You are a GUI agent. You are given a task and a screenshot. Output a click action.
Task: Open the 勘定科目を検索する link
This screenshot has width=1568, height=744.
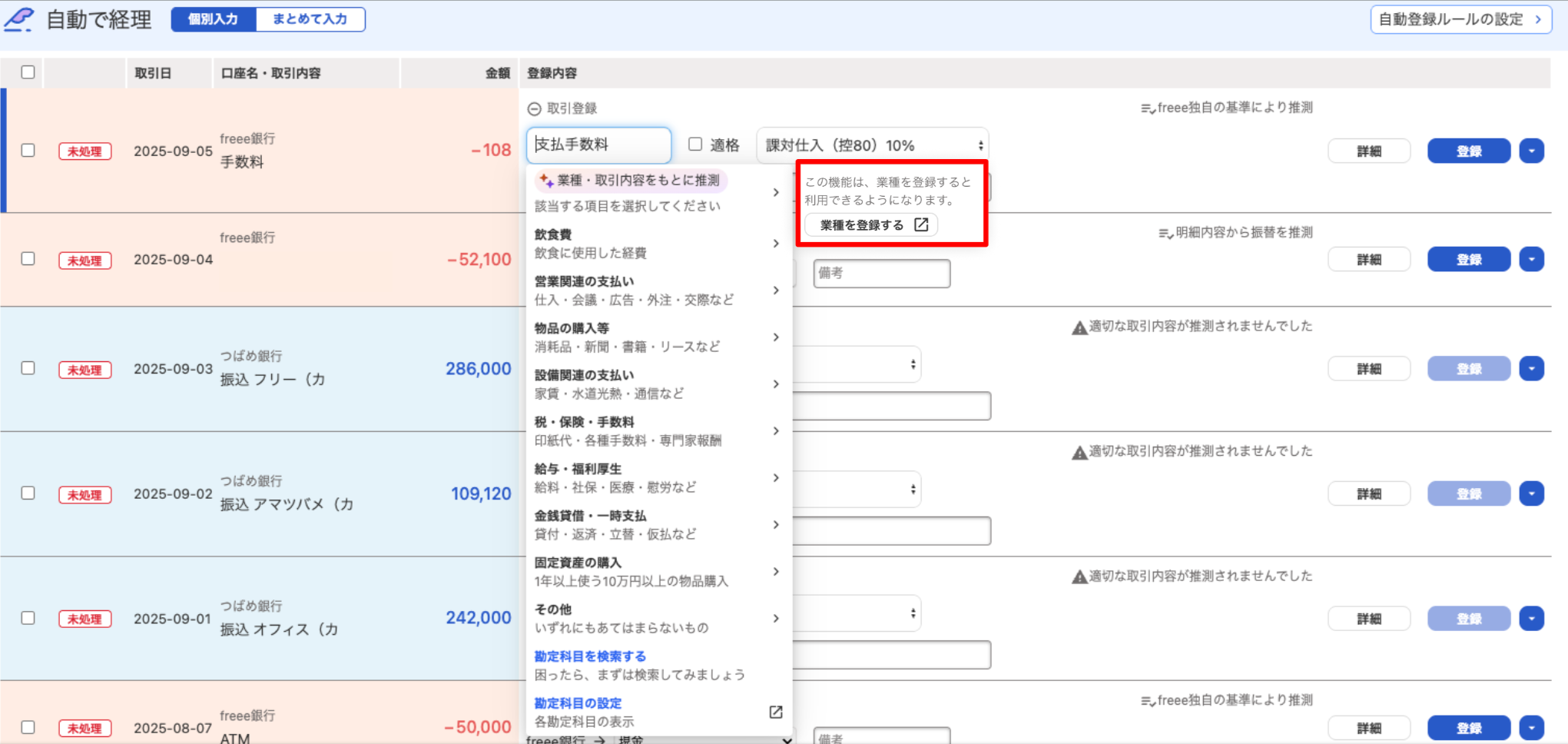click(590, 656)
